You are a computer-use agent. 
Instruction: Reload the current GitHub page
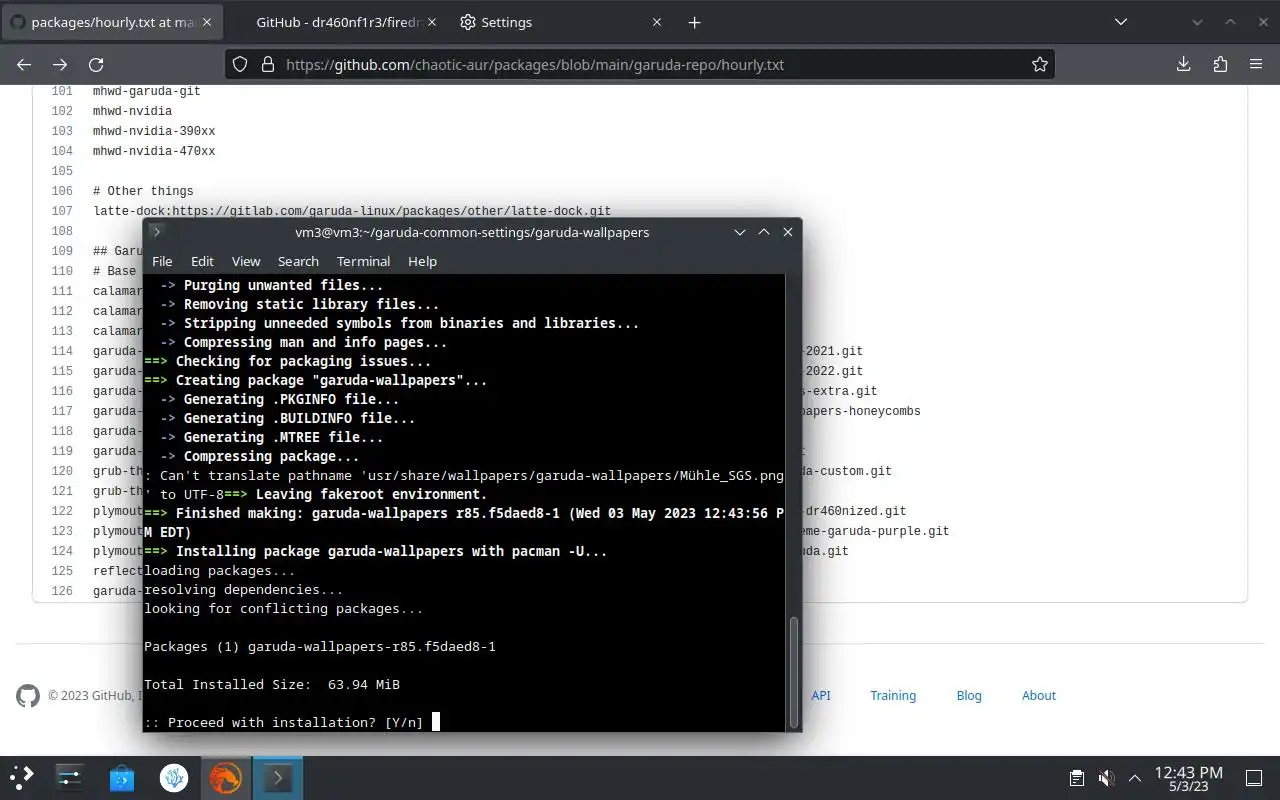click(96, 64)
